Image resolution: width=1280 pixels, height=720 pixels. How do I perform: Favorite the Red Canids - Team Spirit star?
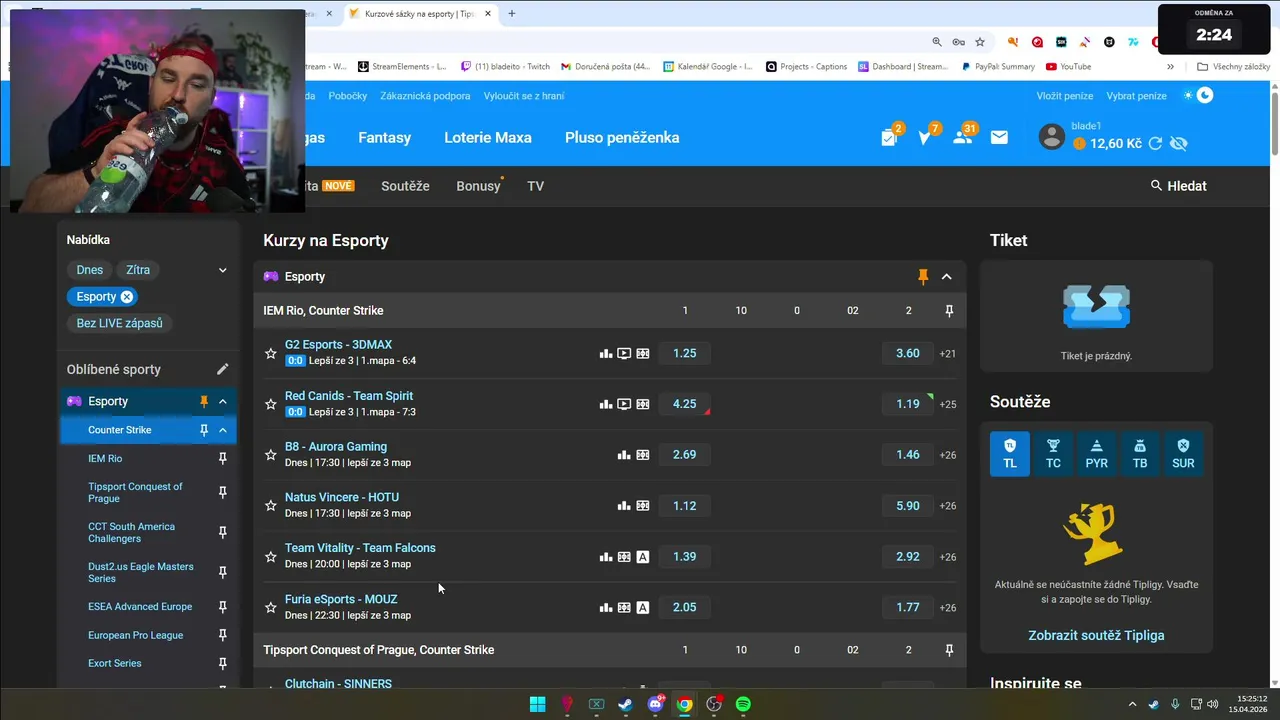point(270,404)
